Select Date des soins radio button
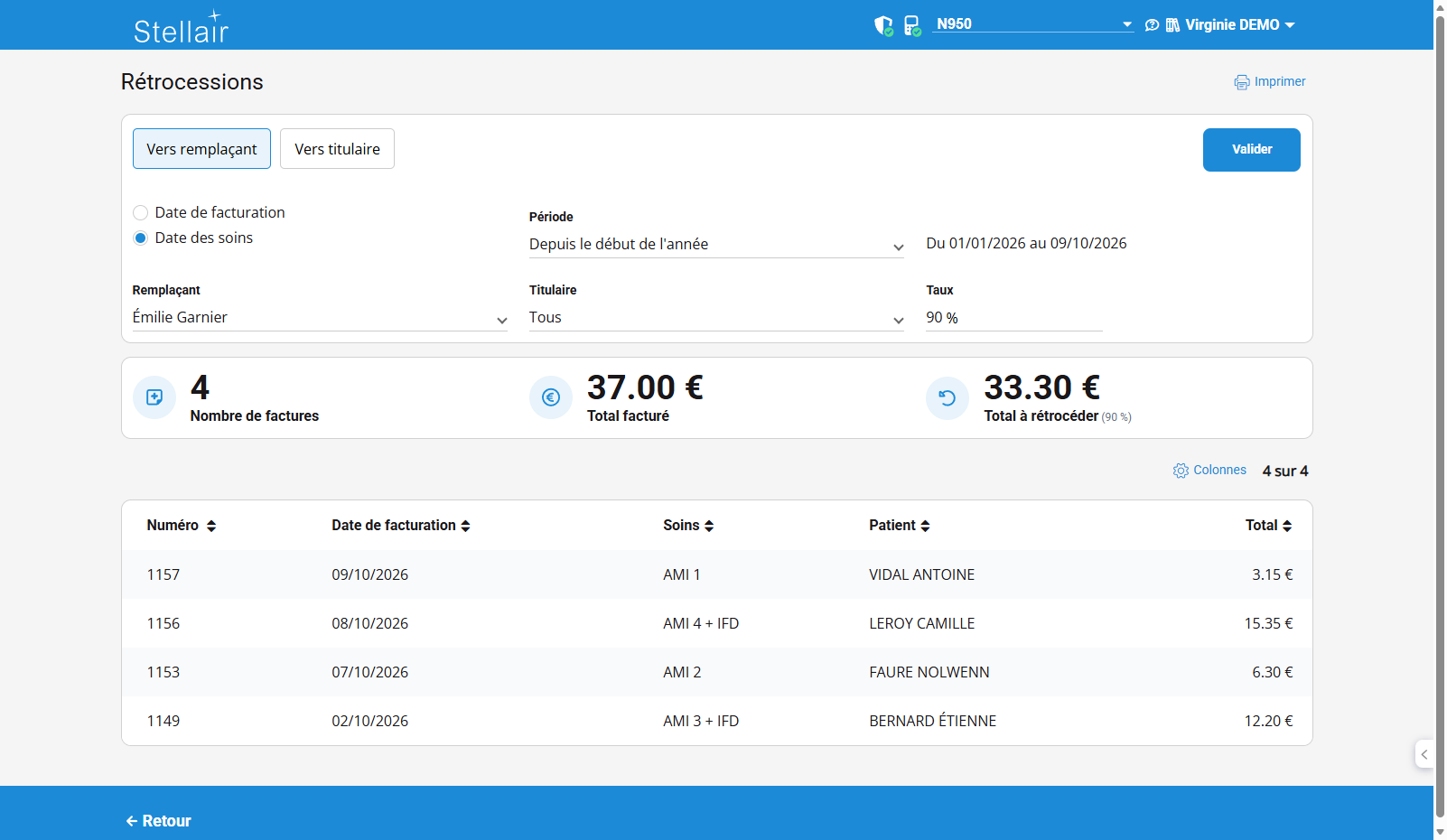 point(140,238)
